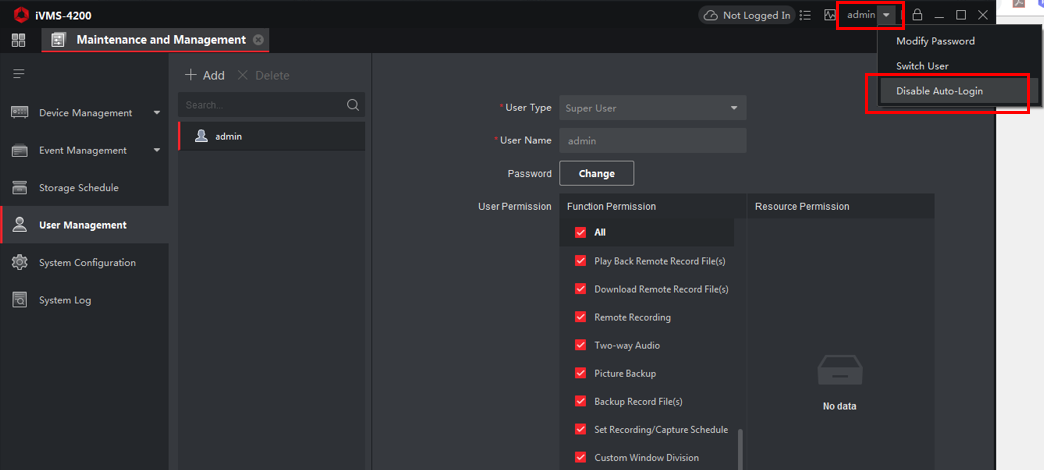
Task: Close the Maintenance and Management tab
Action: point(258,40)
